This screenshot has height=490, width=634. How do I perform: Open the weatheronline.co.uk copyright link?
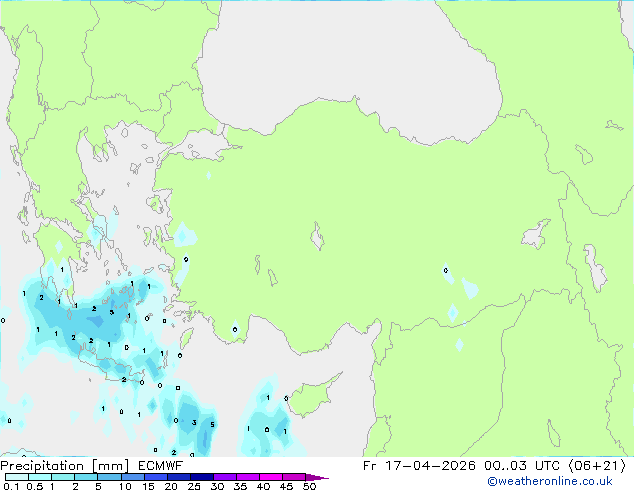tap(550, 481)
